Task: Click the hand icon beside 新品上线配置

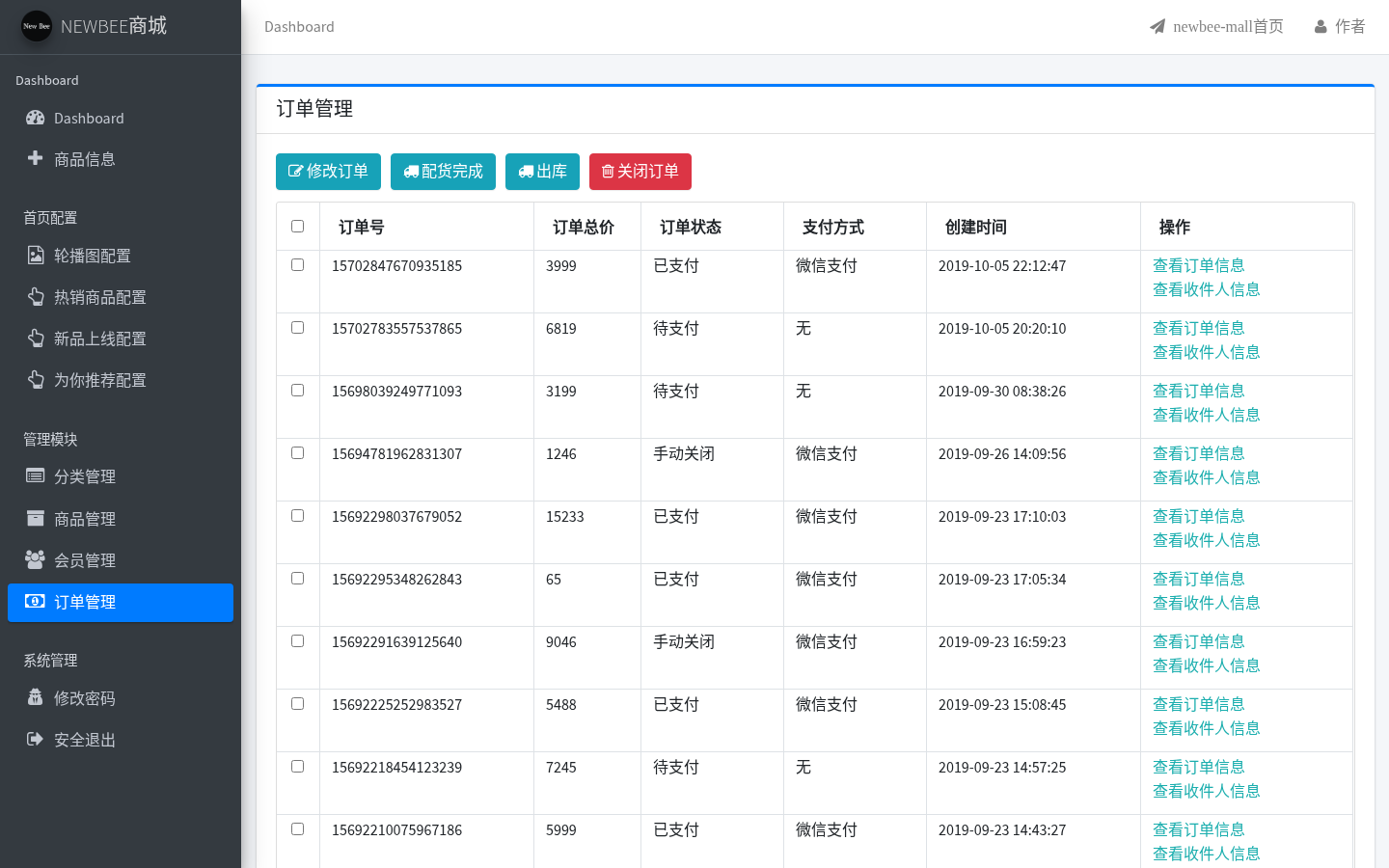Action: click(x=36, y=338)
